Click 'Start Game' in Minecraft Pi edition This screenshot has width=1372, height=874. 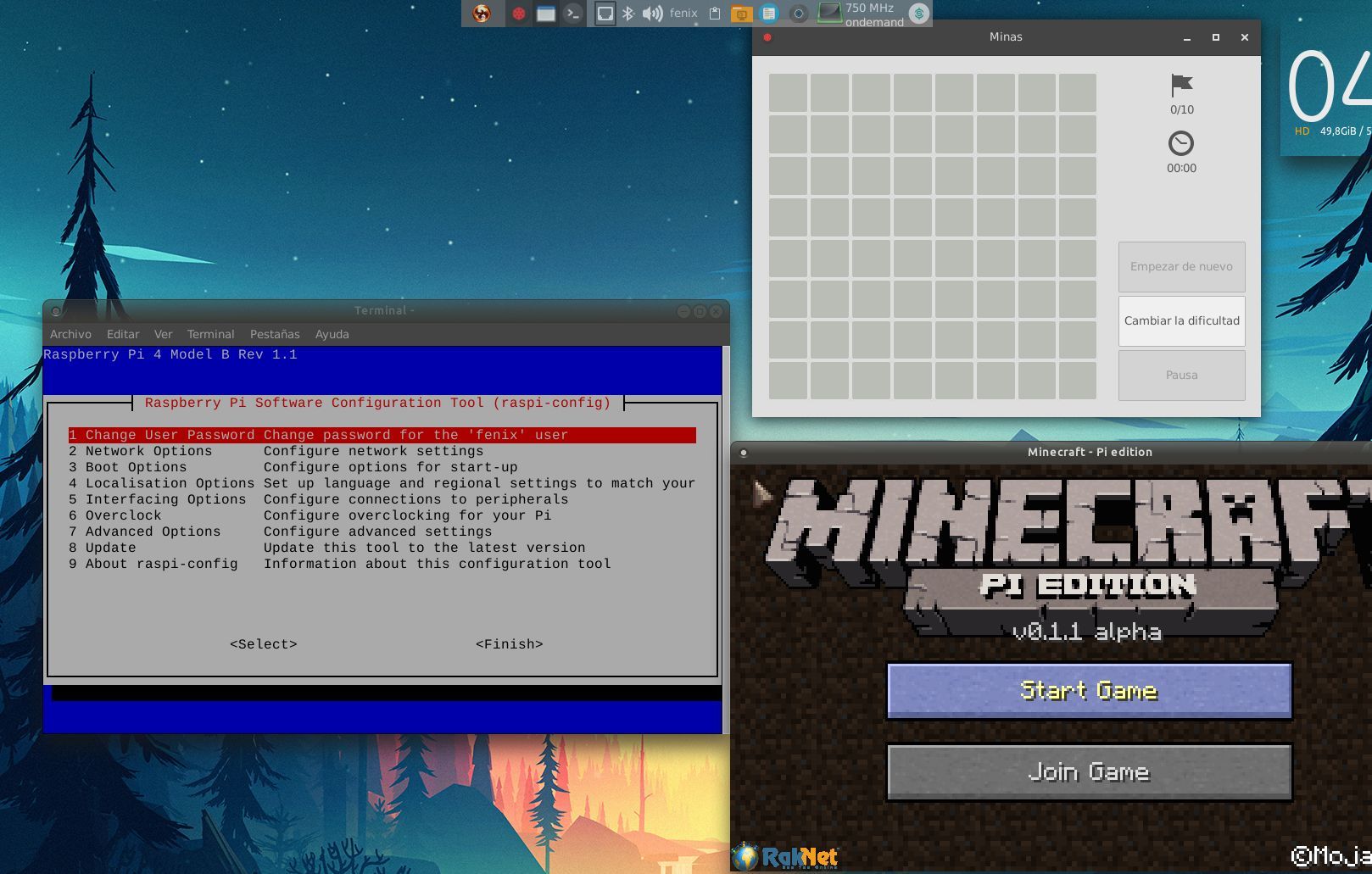(x=1089, y=691)
